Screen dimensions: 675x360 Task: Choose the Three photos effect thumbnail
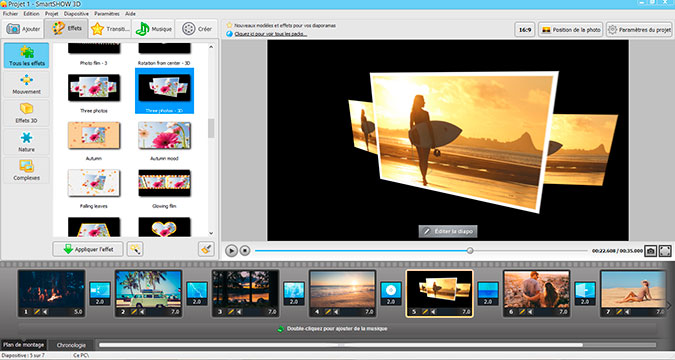(94, 87)
